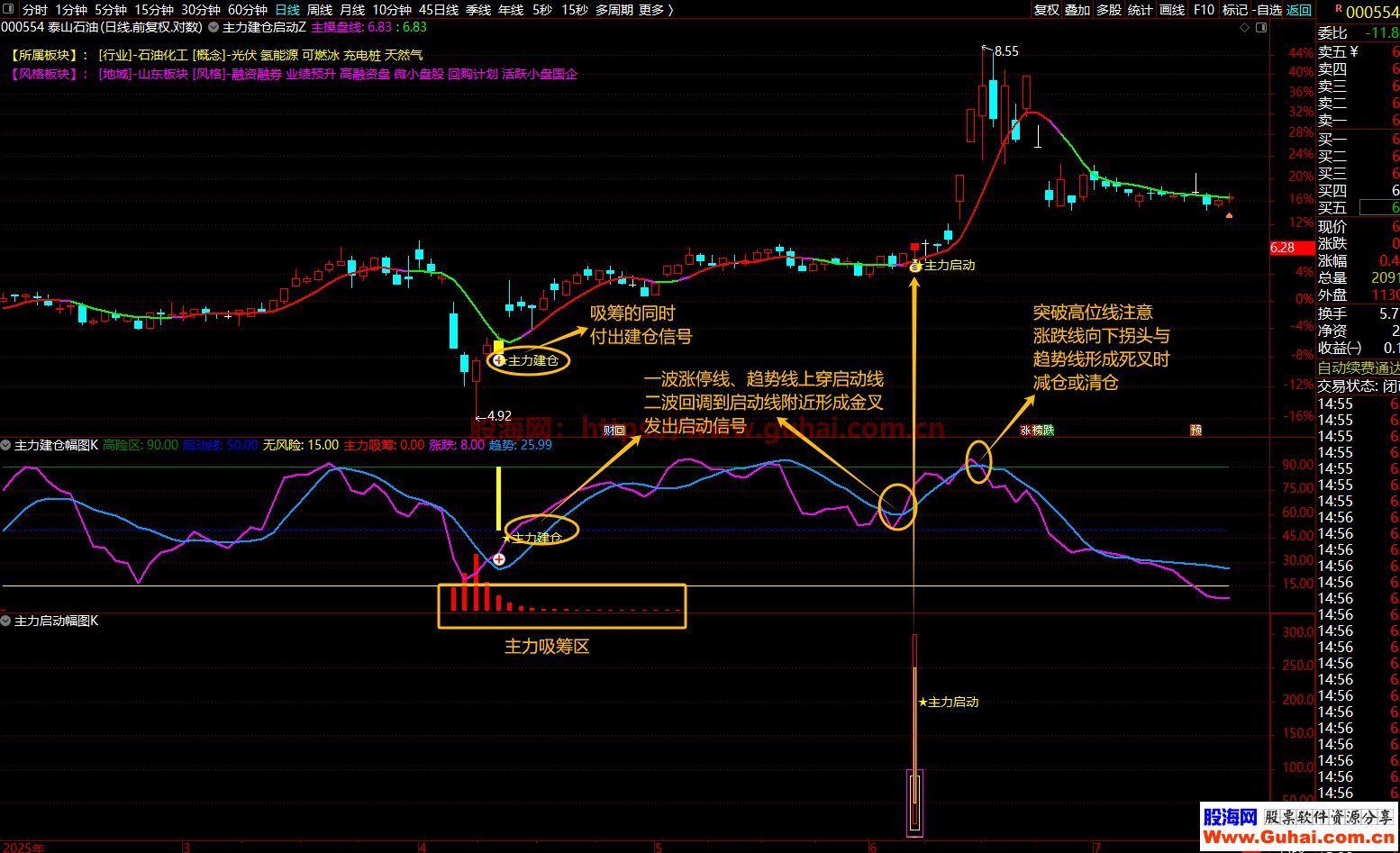Select the 5秒 period tab
This screenshot has width=1400, height=853.
click(x=542, y=10)
